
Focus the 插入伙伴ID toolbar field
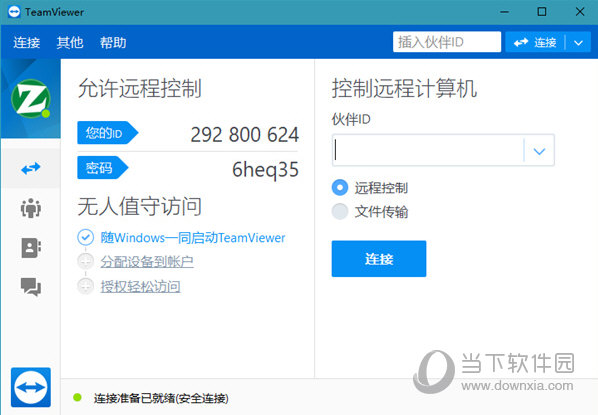pyautogui.click(x=447, y=42)
